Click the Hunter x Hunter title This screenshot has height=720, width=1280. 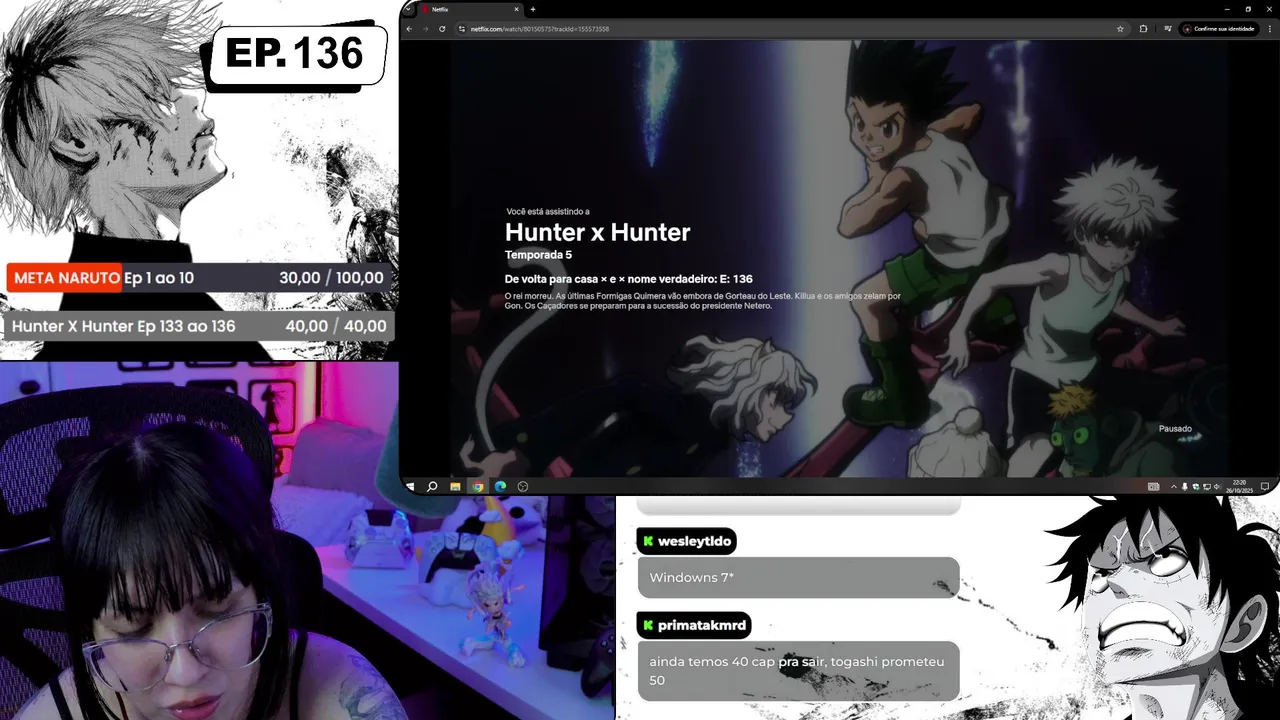pyautogui.click(x=597, y=232)
